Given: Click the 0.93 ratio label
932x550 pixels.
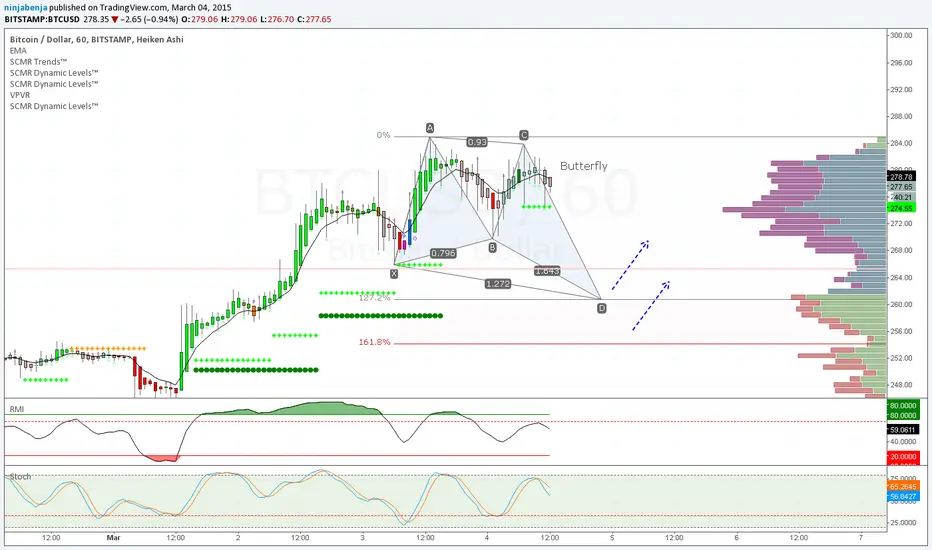Looking at the screenshot, I should click(x=477, y=142).
